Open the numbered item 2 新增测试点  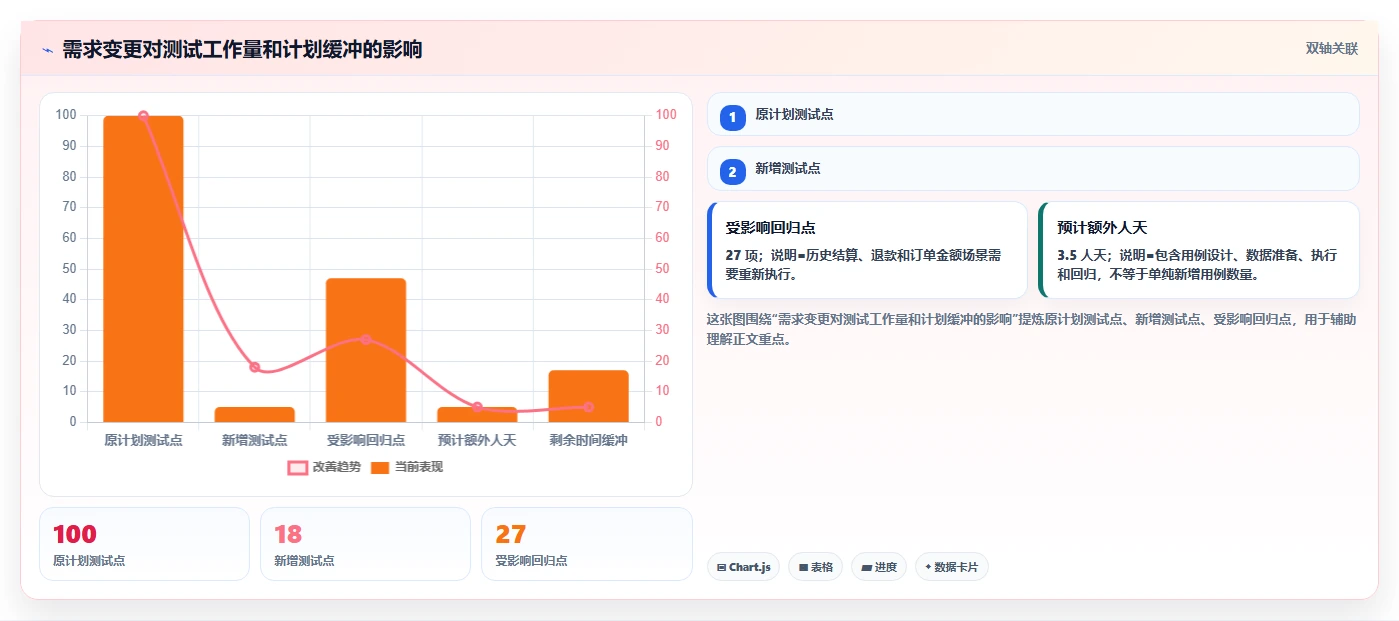1033,168
